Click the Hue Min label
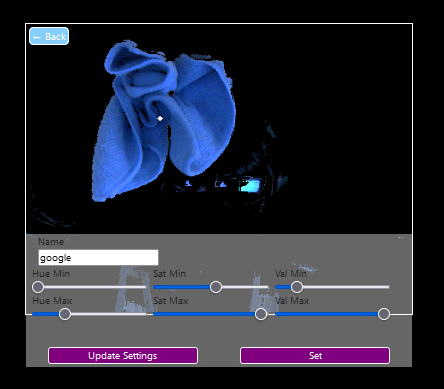This screenshot has height=389, width=444. tap(51, 274)
